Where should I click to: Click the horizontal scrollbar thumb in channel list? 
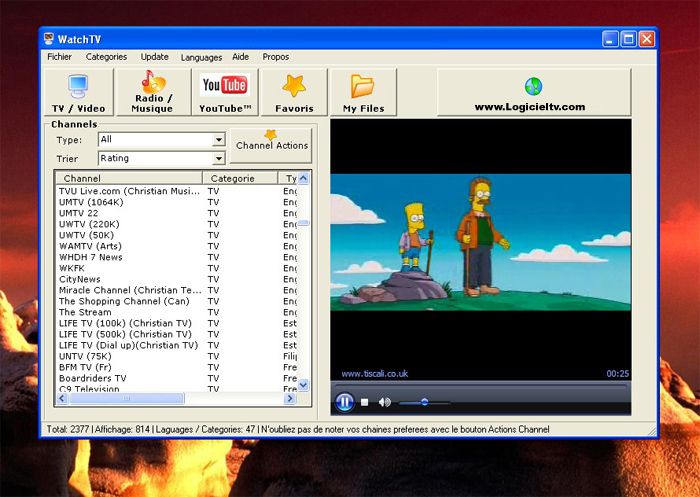coord(126,398)
